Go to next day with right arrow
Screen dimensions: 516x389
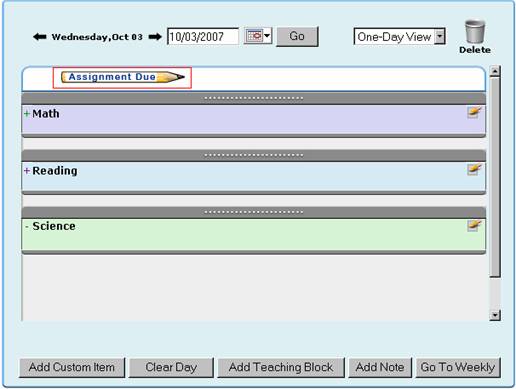pyautogui.click(x=155, y=37)
